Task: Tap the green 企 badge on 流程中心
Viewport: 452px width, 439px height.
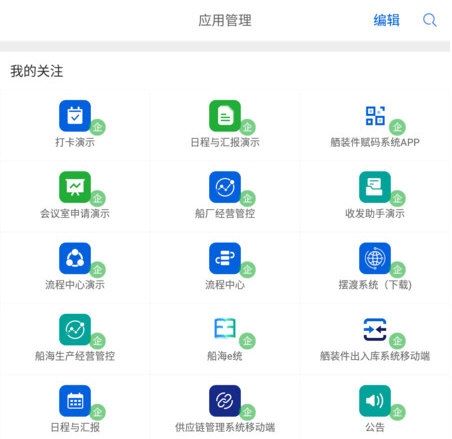Action: (247, 269)
